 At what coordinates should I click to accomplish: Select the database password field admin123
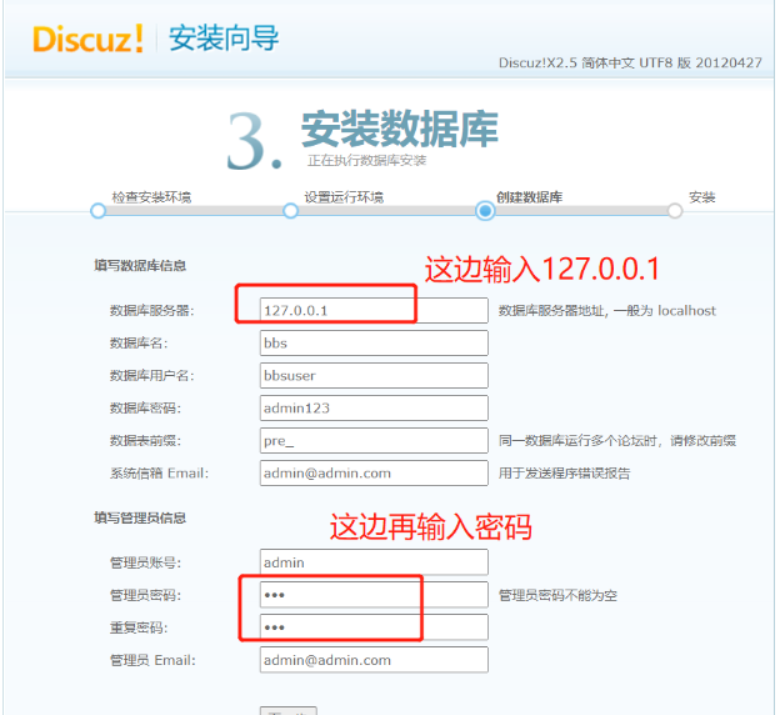374,408
